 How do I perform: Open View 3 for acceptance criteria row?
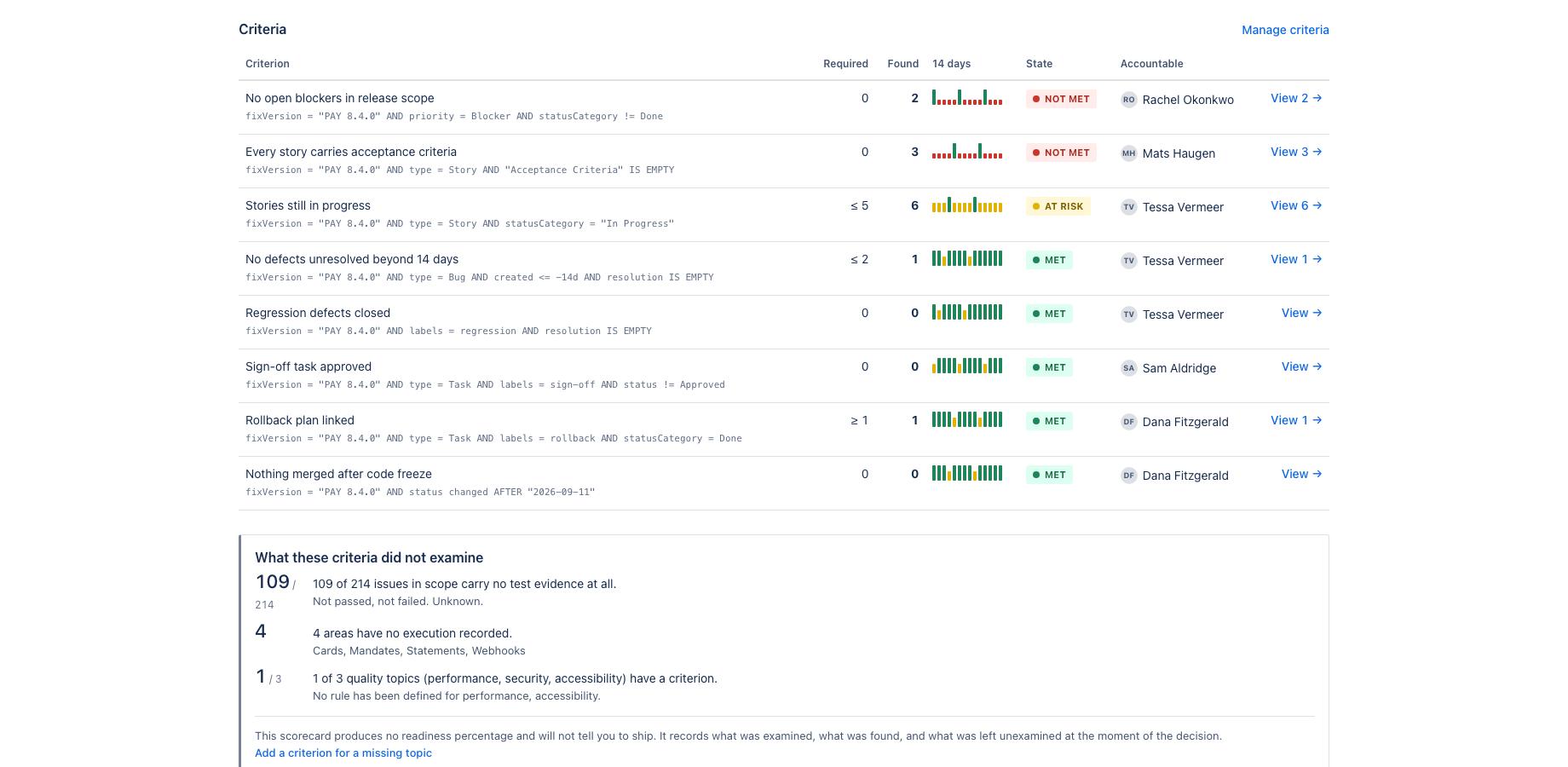pyautogui.click(x=1296, y=152)
